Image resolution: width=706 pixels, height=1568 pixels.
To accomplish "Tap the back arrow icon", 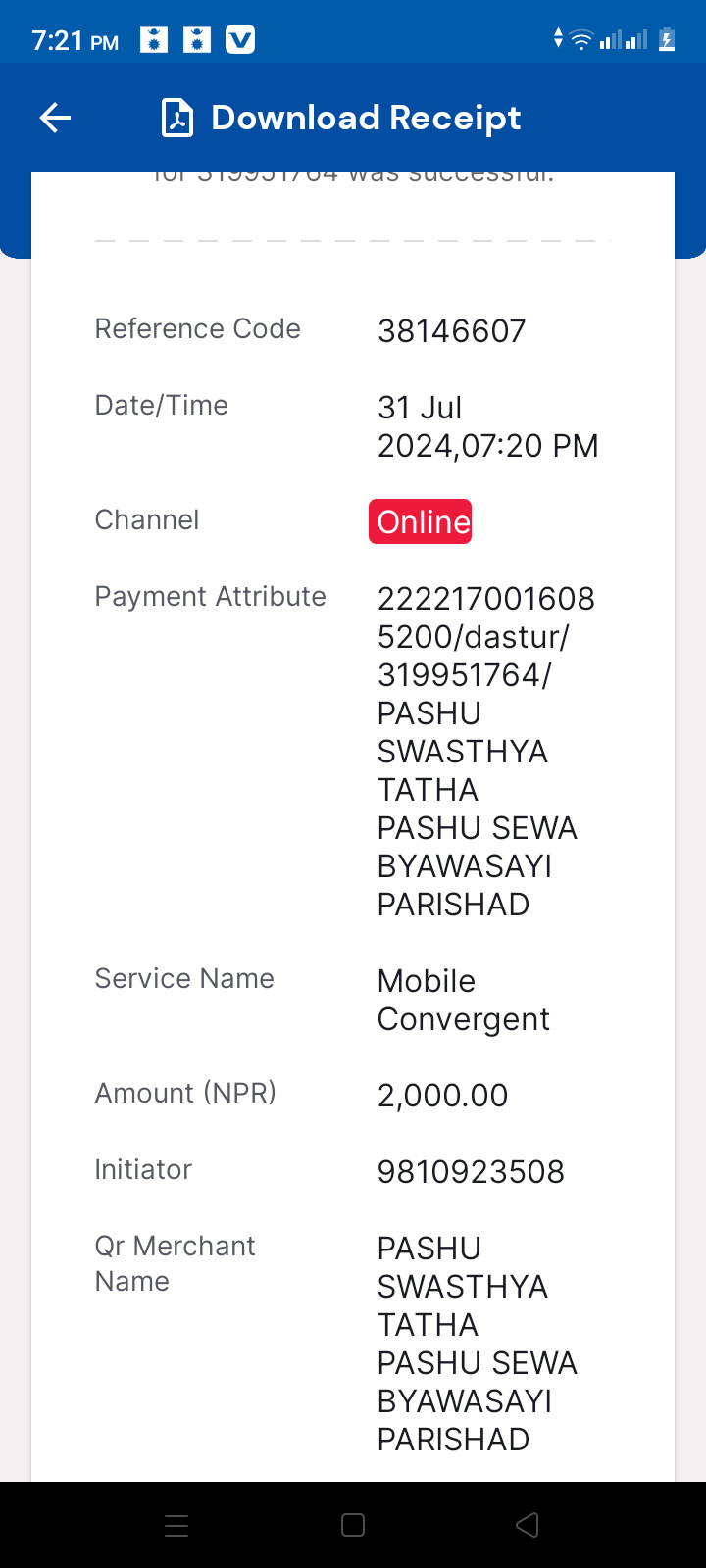I will [x=55, y=119].
